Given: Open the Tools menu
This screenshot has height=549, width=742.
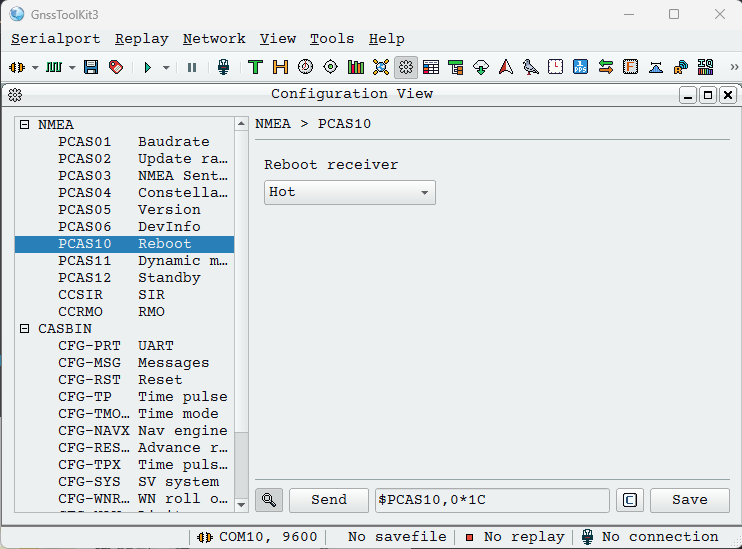Looking at the screenshot, I should click(x=331, y=39).
